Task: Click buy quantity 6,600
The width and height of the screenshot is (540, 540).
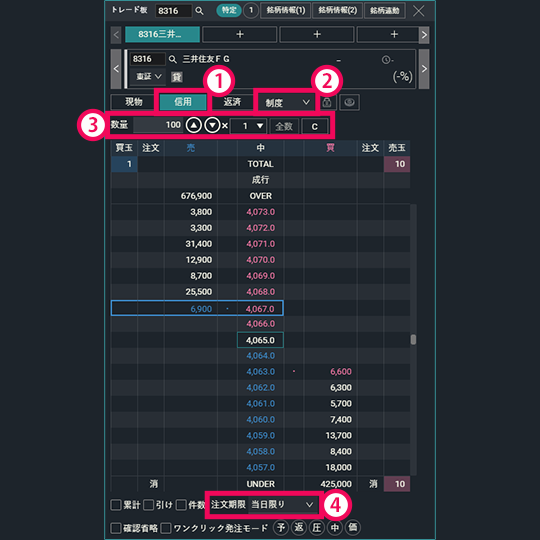Action: (x=341, y=372)
